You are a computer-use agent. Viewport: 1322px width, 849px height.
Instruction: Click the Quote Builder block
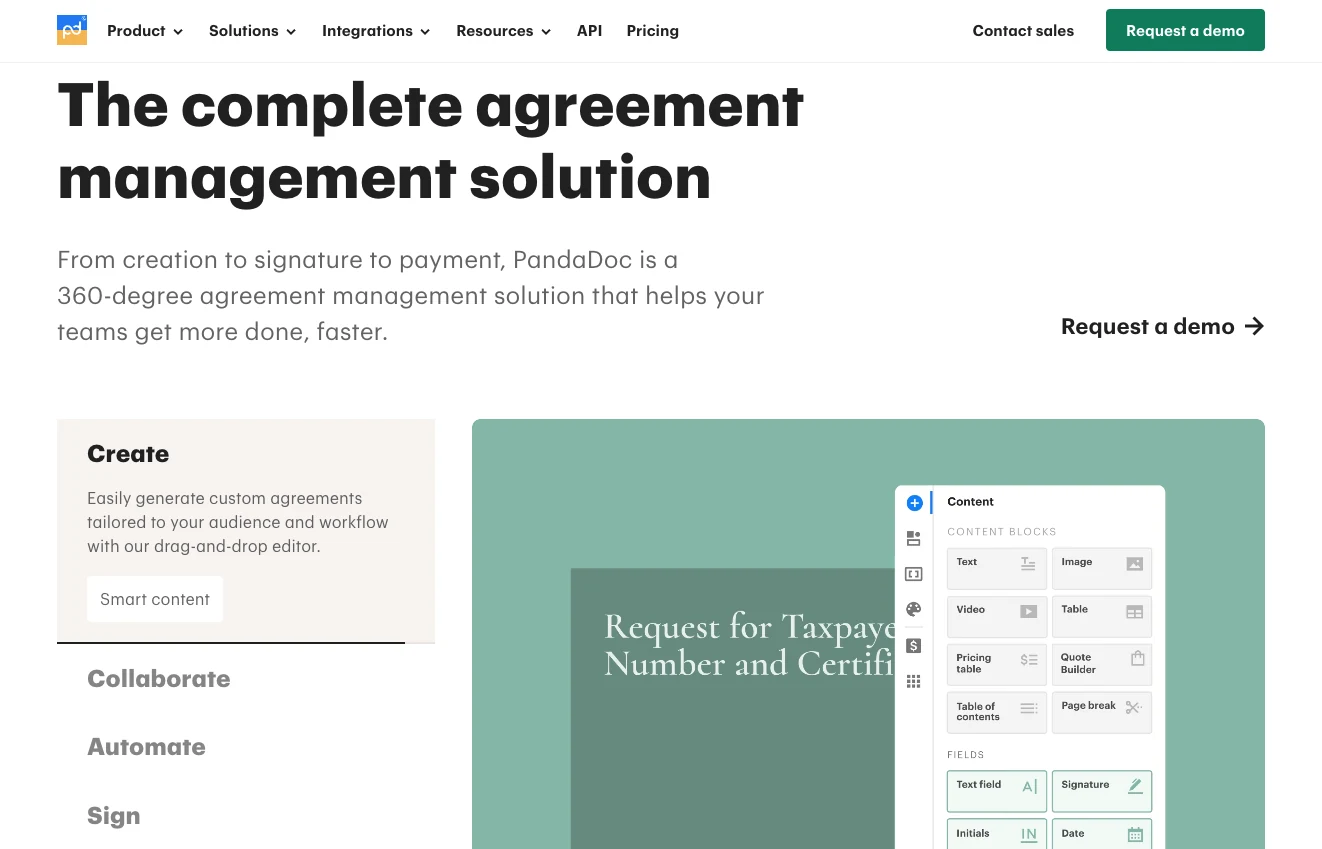coord(1102,664)
